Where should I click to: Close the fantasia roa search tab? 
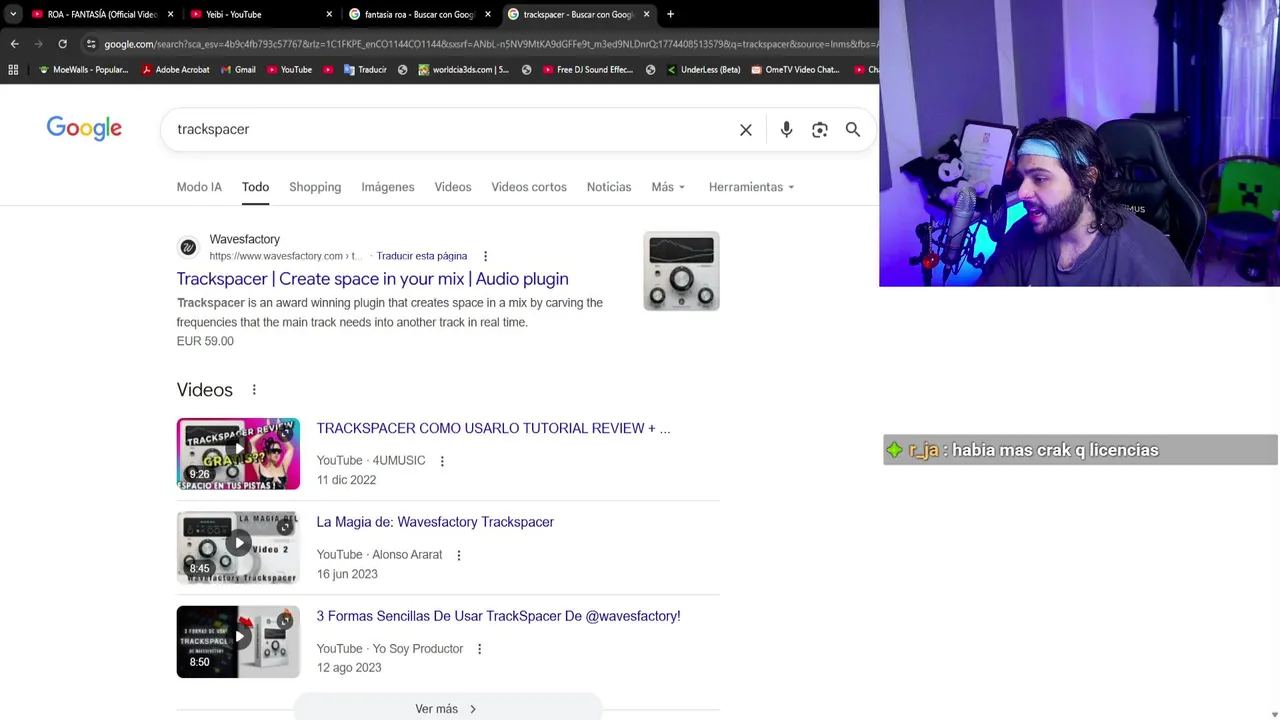coord(488,14)
